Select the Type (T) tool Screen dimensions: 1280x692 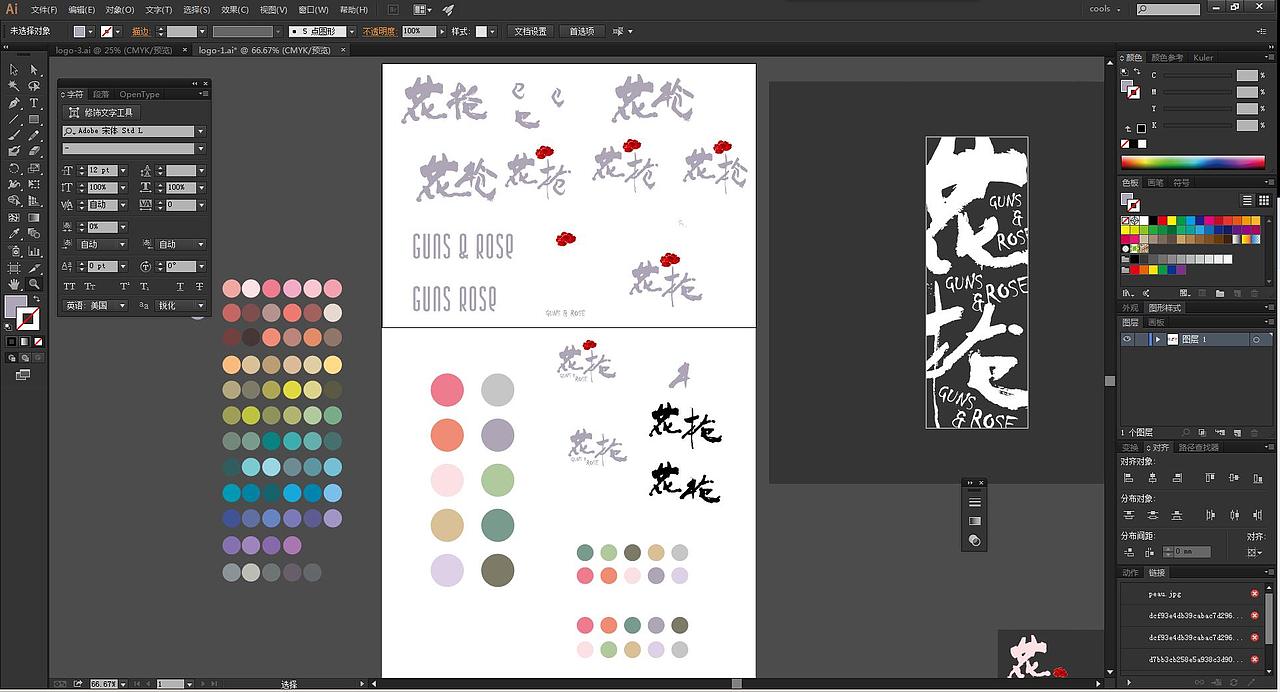[34, 103]
